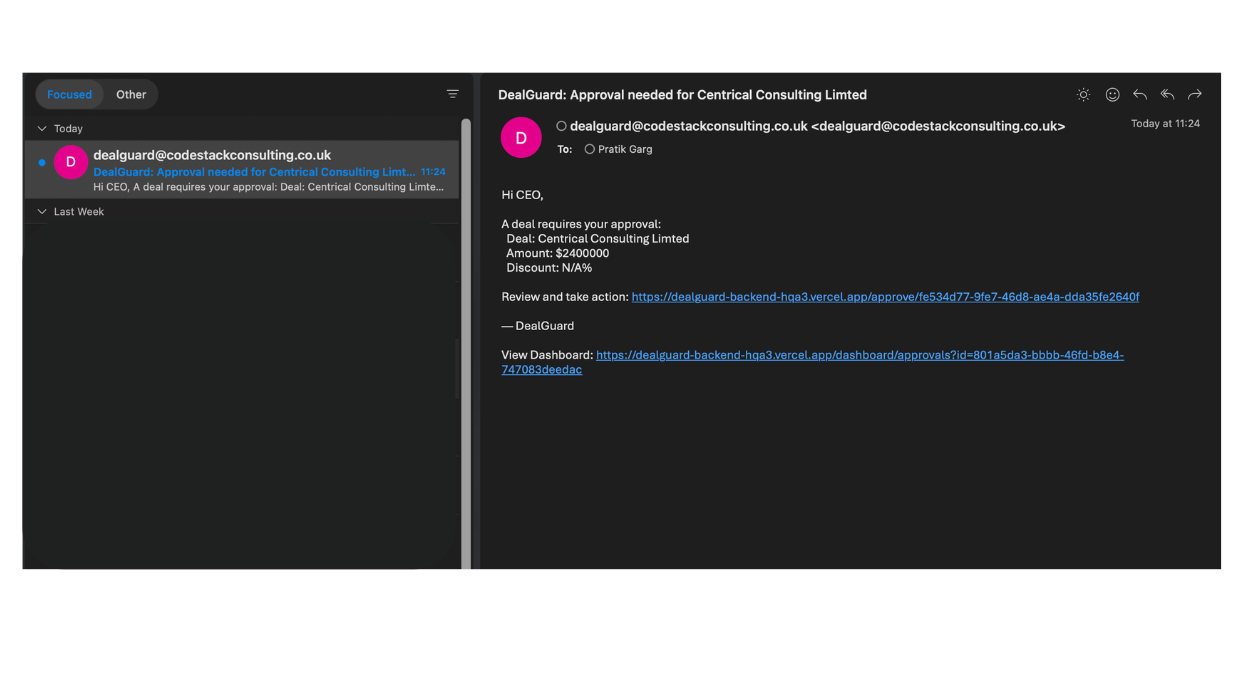Viewport: 1244px width, 699px height.
Task: Click the "Today at 11:24" timestamp
Action: (x=1165, y=124)
